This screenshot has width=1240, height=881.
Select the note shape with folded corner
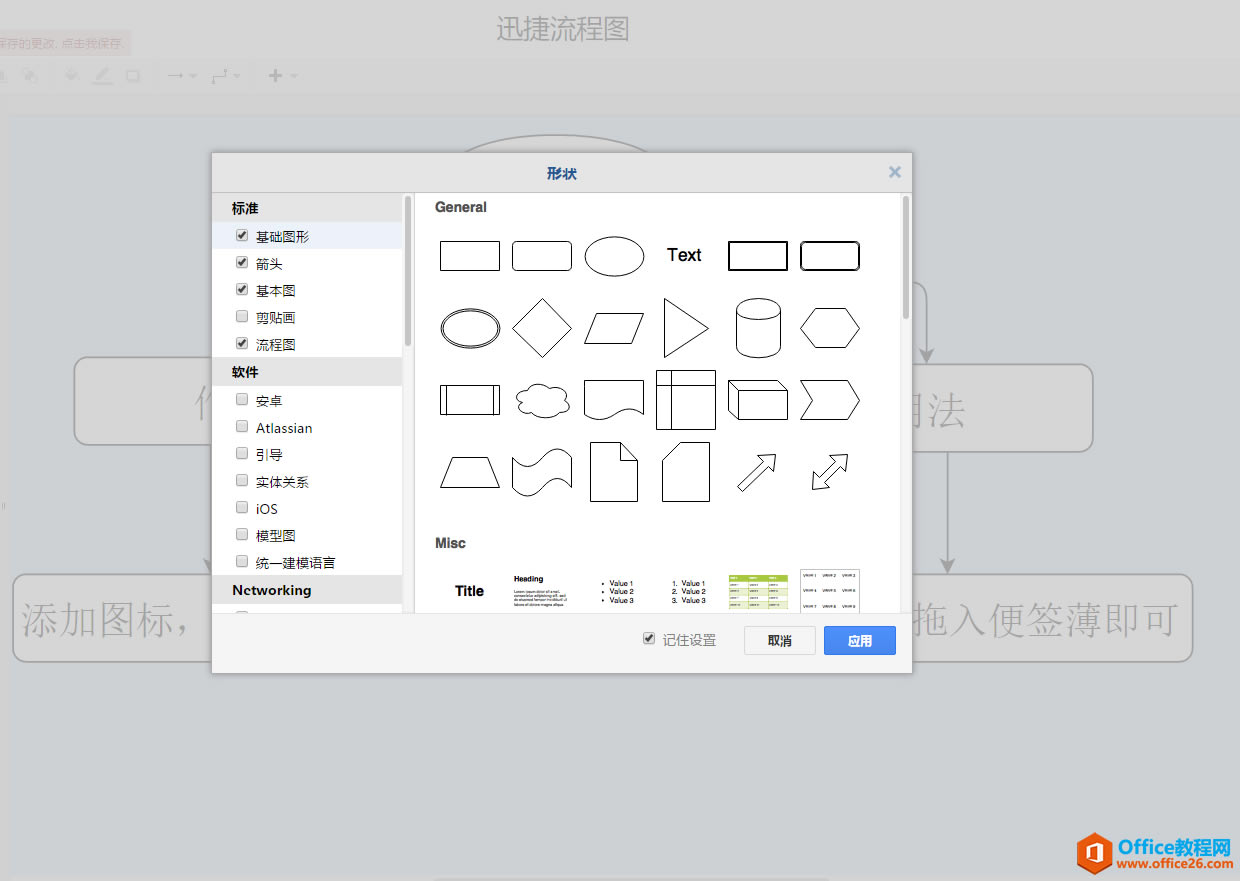click(614, 471)
